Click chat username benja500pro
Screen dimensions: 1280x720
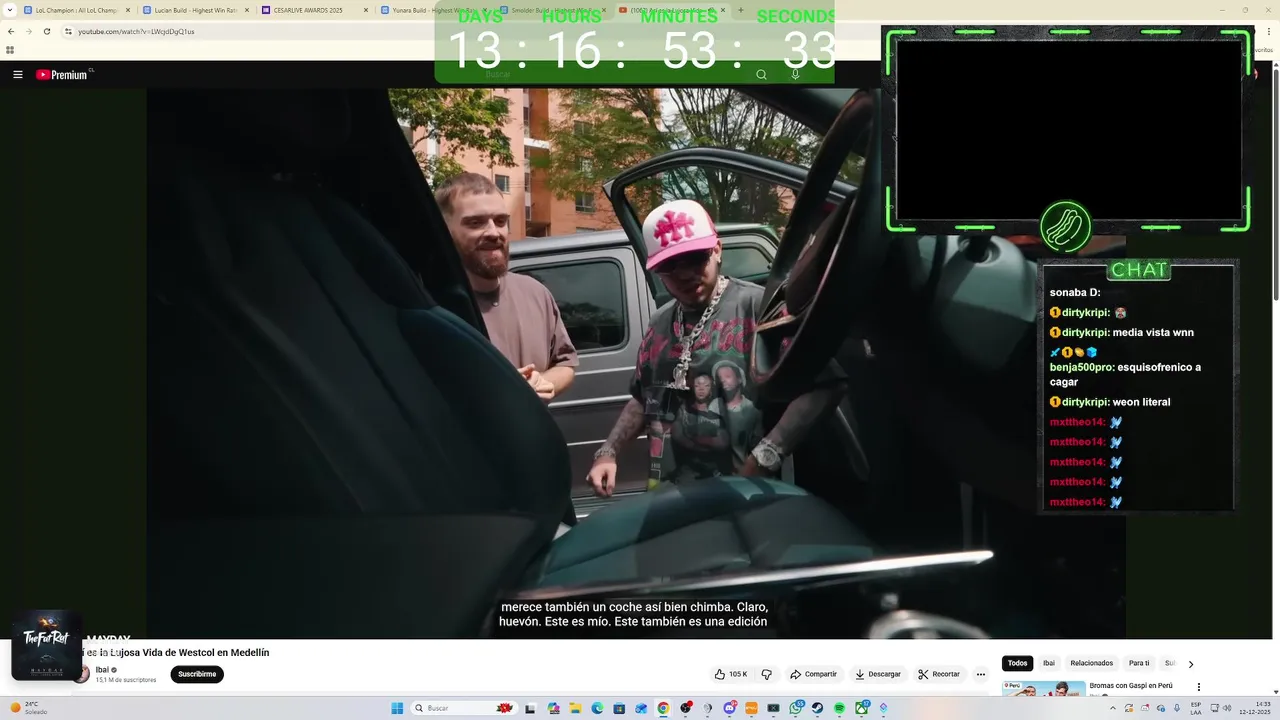(1081, 367)
